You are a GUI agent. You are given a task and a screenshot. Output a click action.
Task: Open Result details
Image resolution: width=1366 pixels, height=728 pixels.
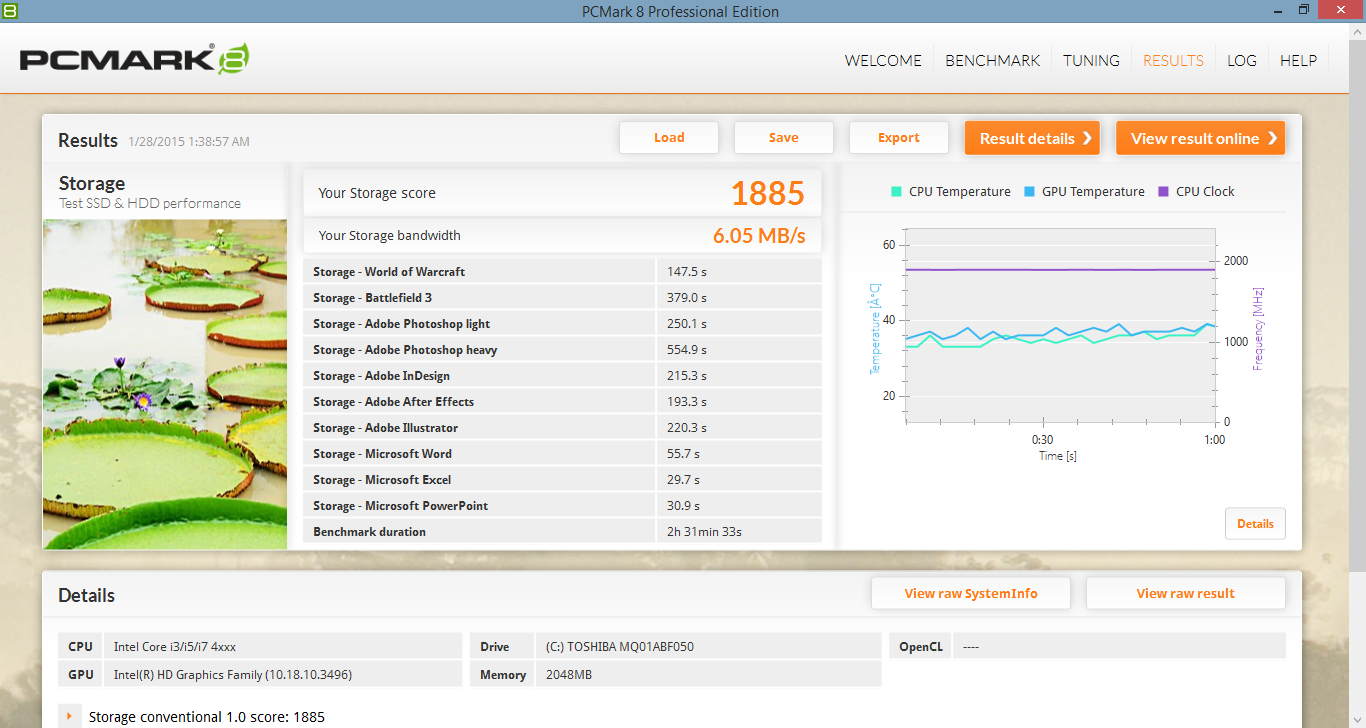[1032, 138]
